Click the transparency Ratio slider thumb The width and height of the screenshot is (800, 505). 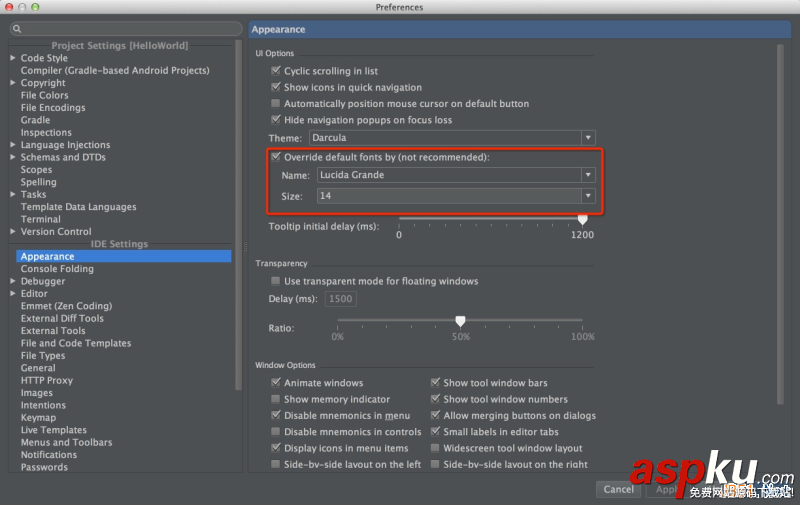(460, 321)
